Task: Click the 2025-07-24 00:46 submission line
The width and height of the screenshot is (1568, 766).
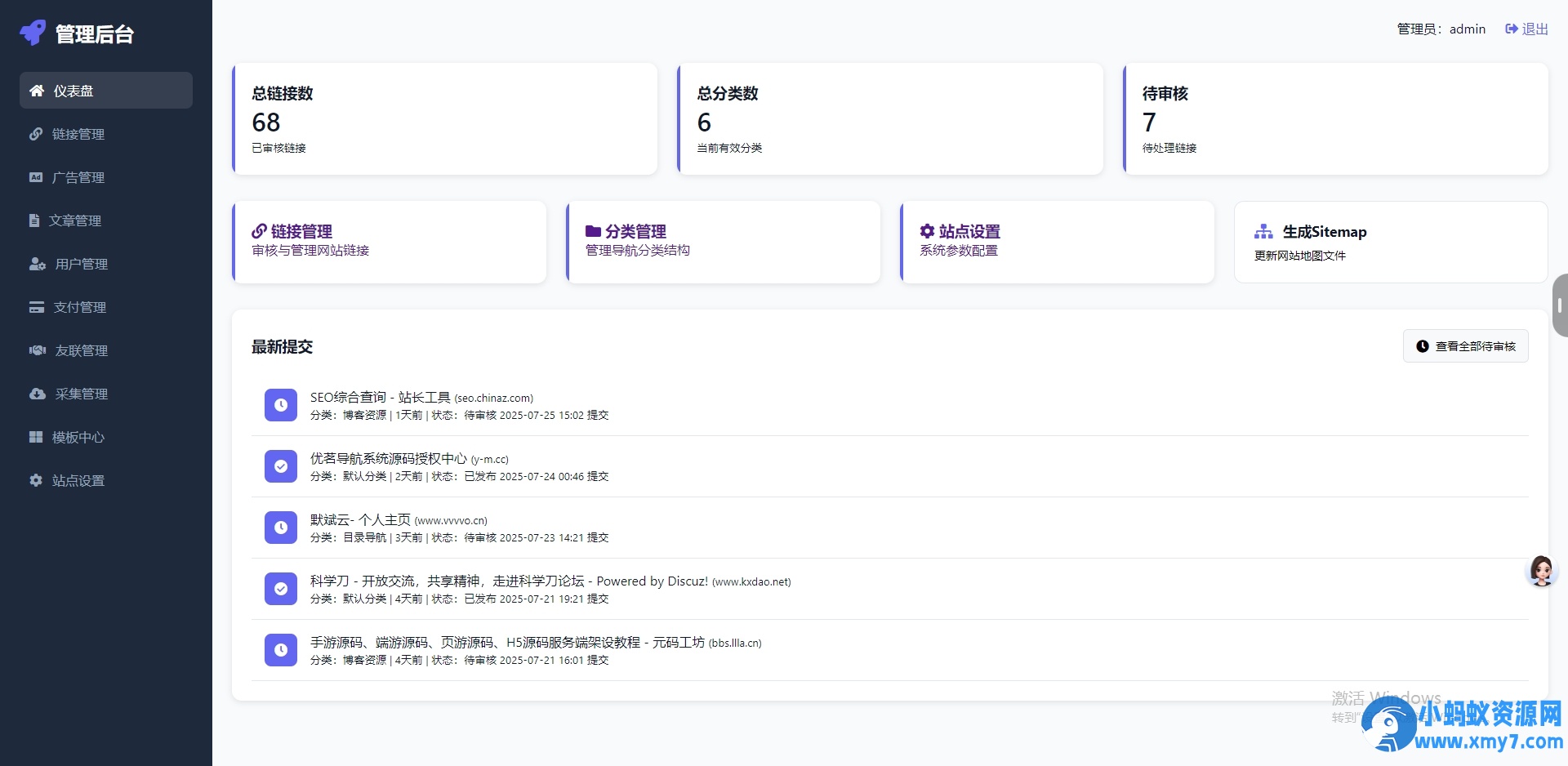Action: [x=459, y=476]
